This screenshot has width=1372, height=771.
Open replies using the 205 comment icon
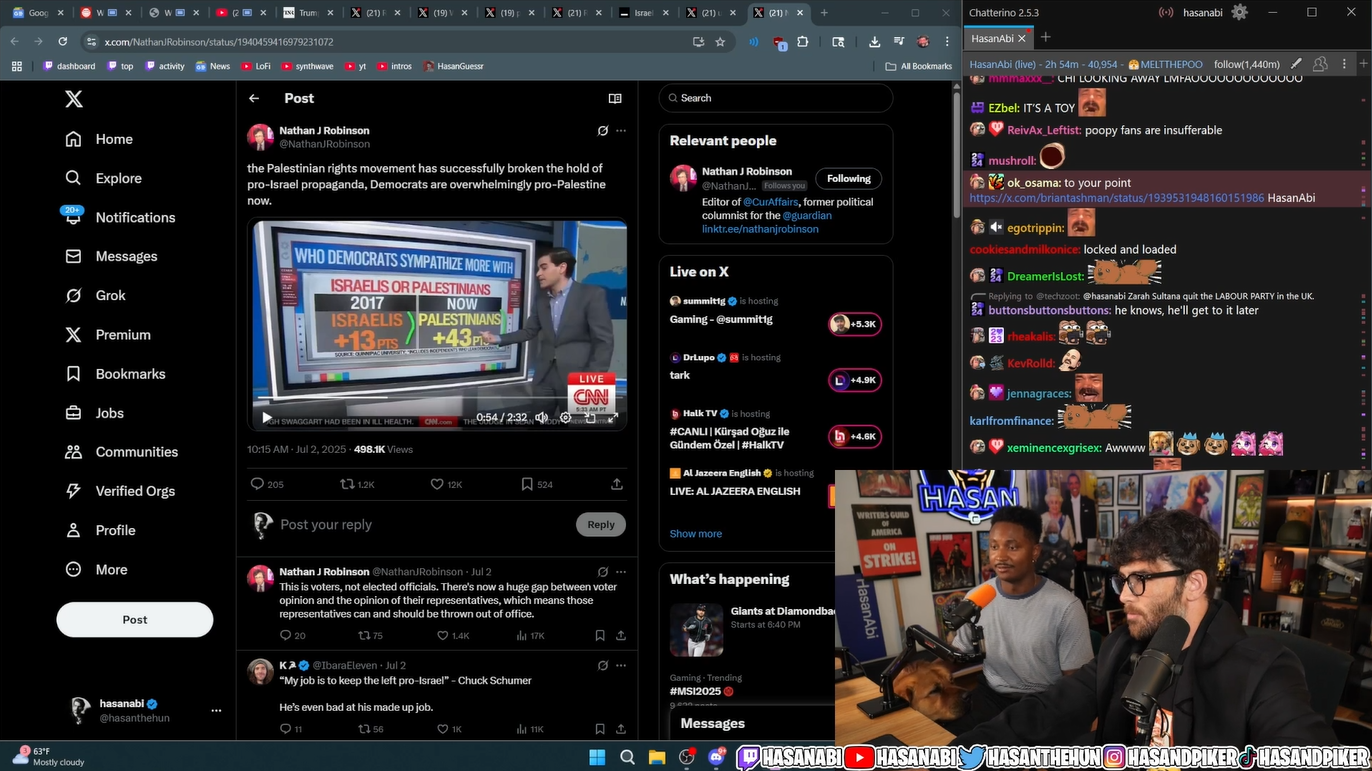257,484
